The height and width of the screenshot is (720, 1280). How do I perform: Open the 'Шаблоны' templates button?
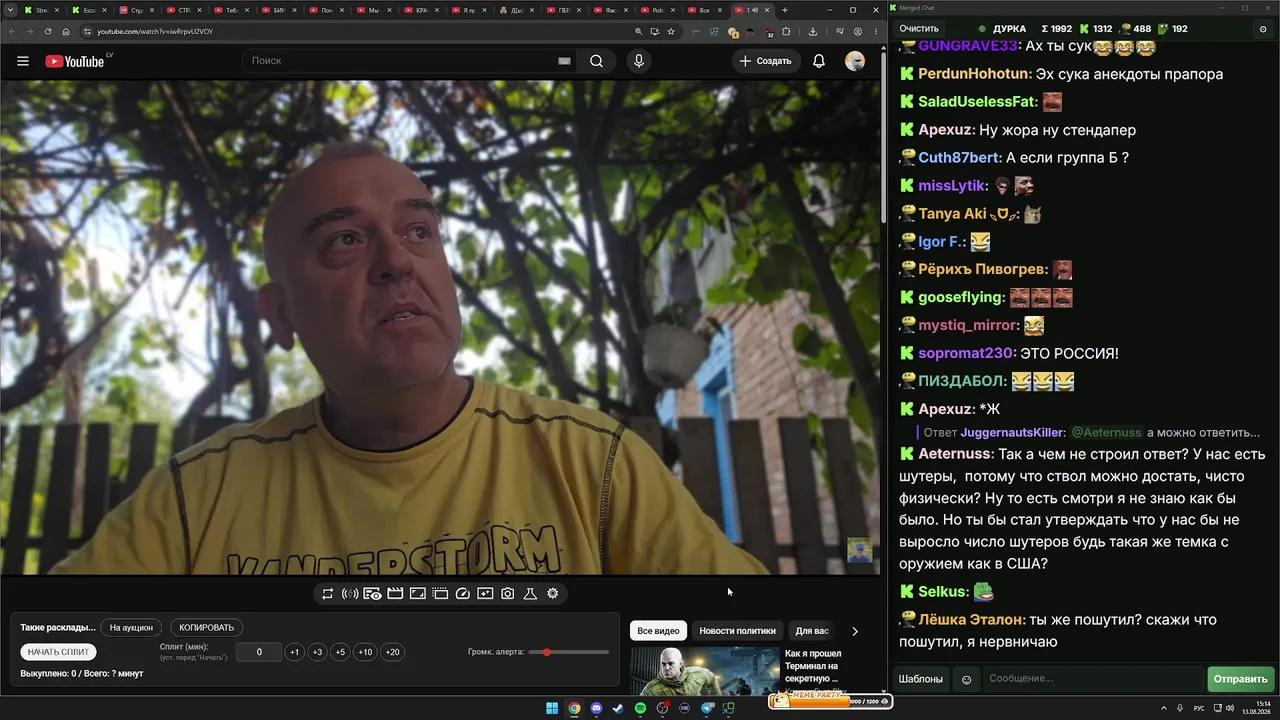[x=921, y=679]
